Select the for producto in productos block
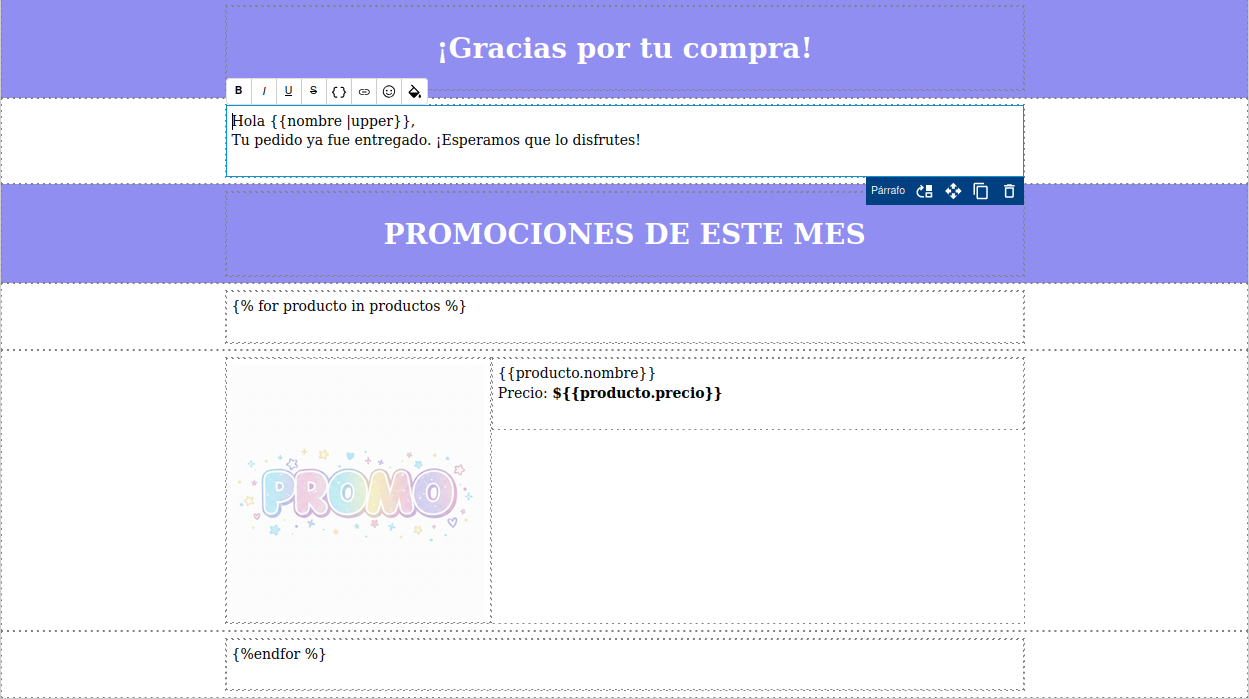The height and width of the screenshot is (699, 1249). (347, 306)
